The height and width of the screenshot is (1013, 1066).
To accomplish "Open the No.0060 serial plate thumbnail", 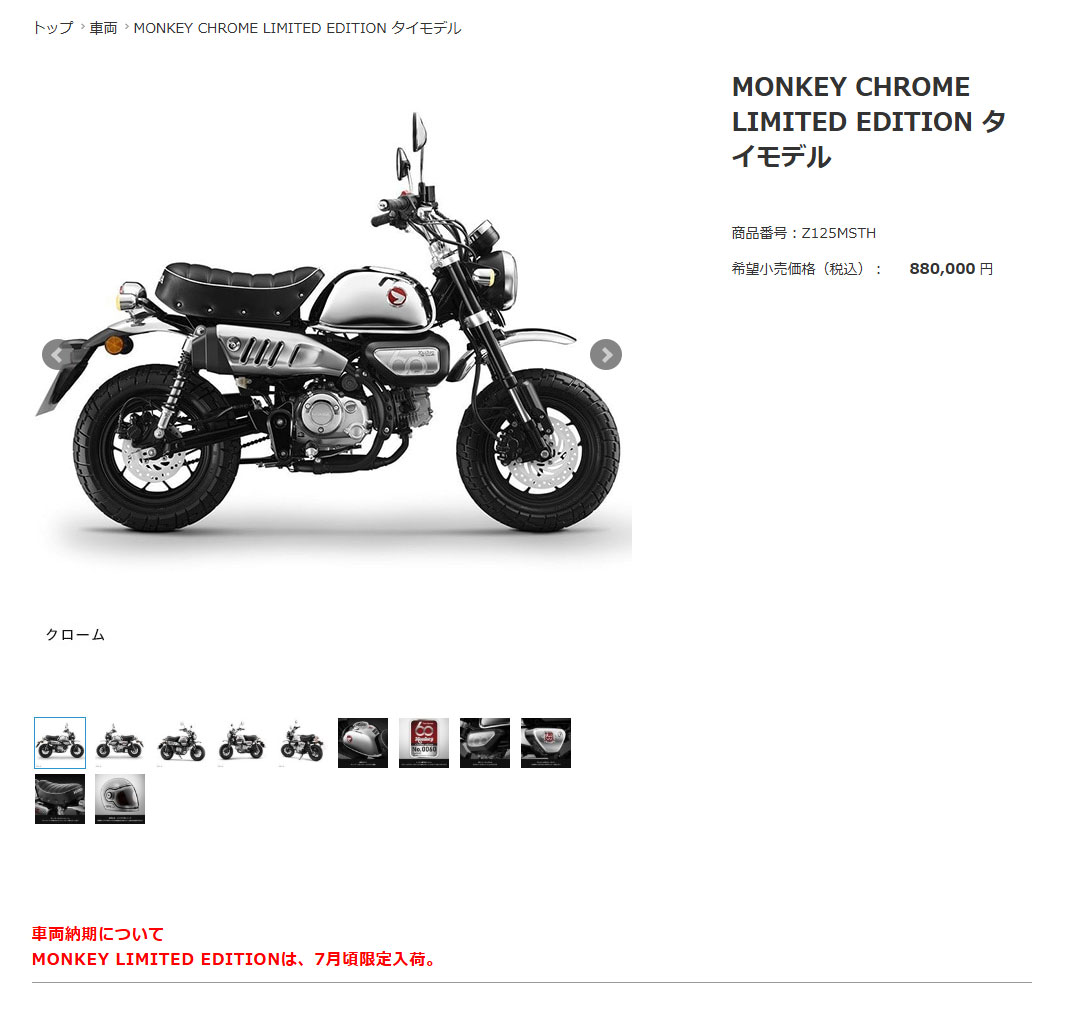I will 424,742.
